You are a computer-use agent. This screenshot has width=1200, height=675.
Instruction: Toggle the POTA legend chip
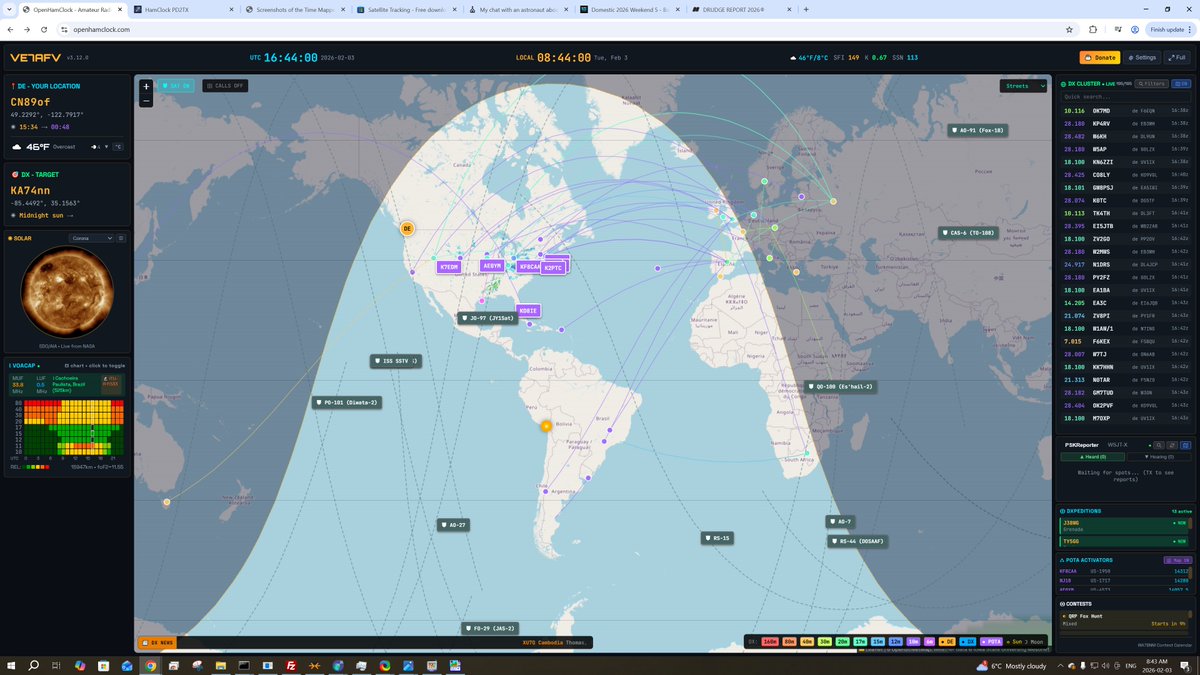[x=990, y=641]
